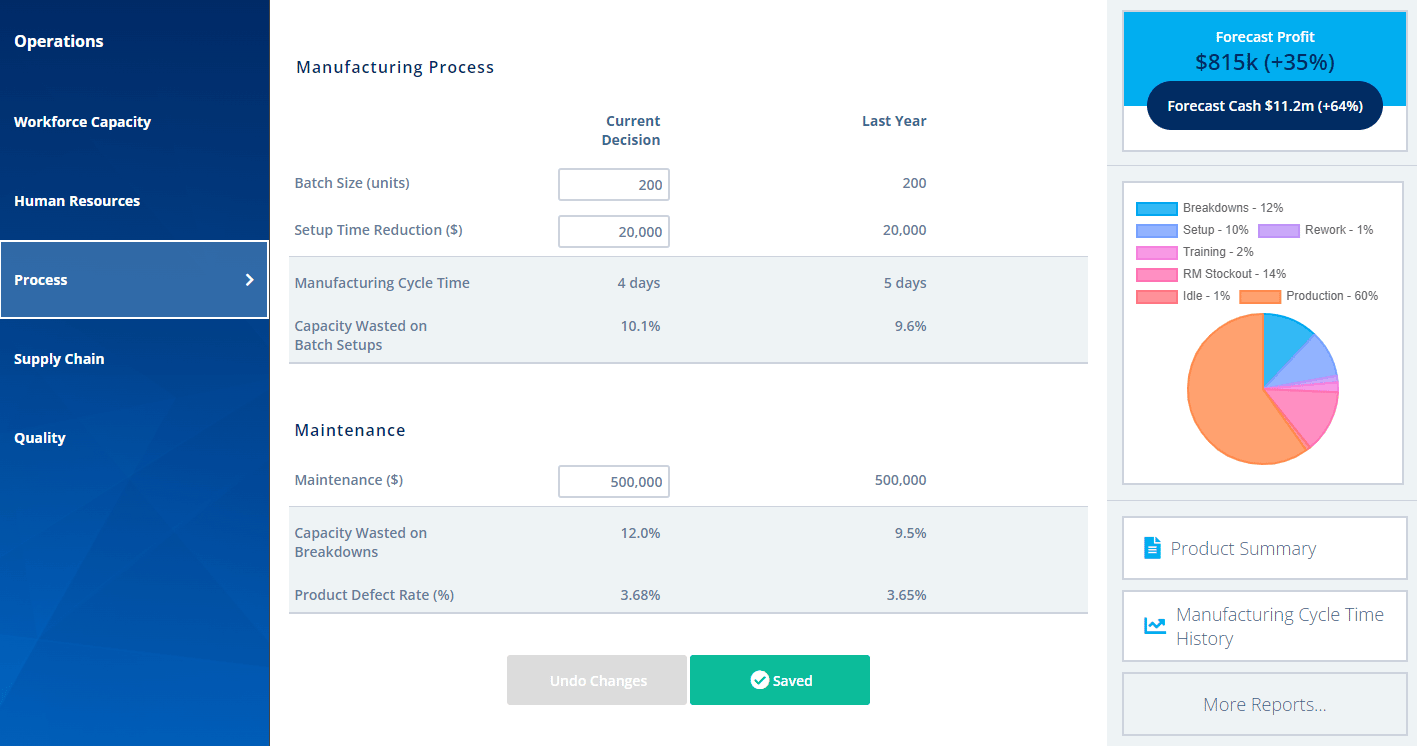1417x746 pixels.
Task: Click the checkmark icon on Saved button
Action: point(759,680)
